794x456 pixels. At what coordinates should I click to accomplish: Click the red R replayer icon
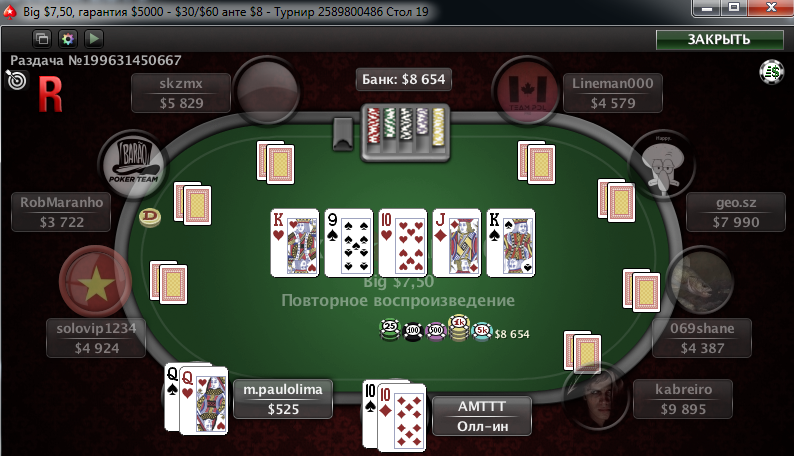51,94
